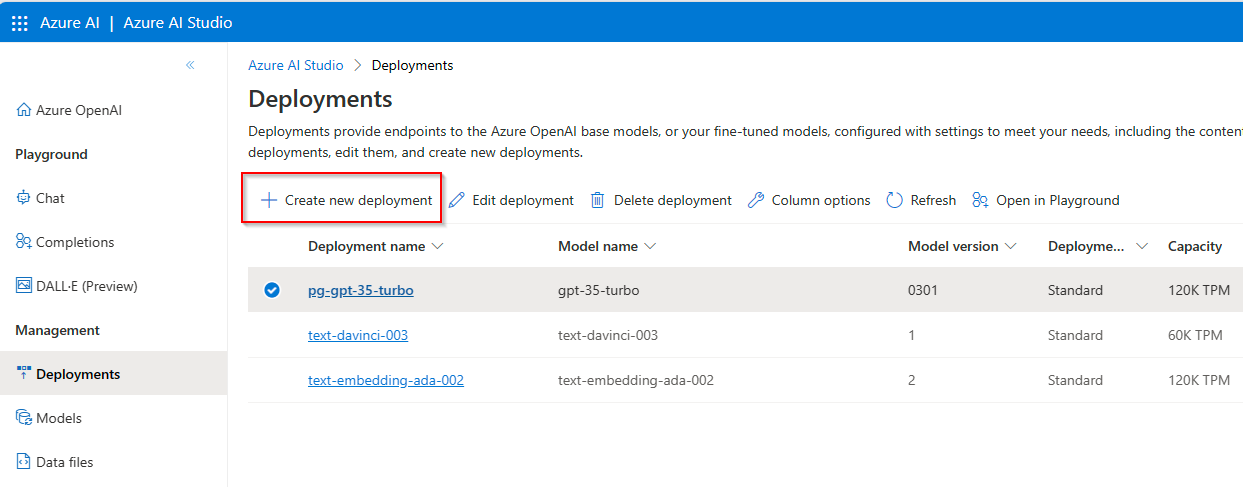Expand the Model name column dropdown
Screen dimensions: 1243x487
click(x=650, y=247)
